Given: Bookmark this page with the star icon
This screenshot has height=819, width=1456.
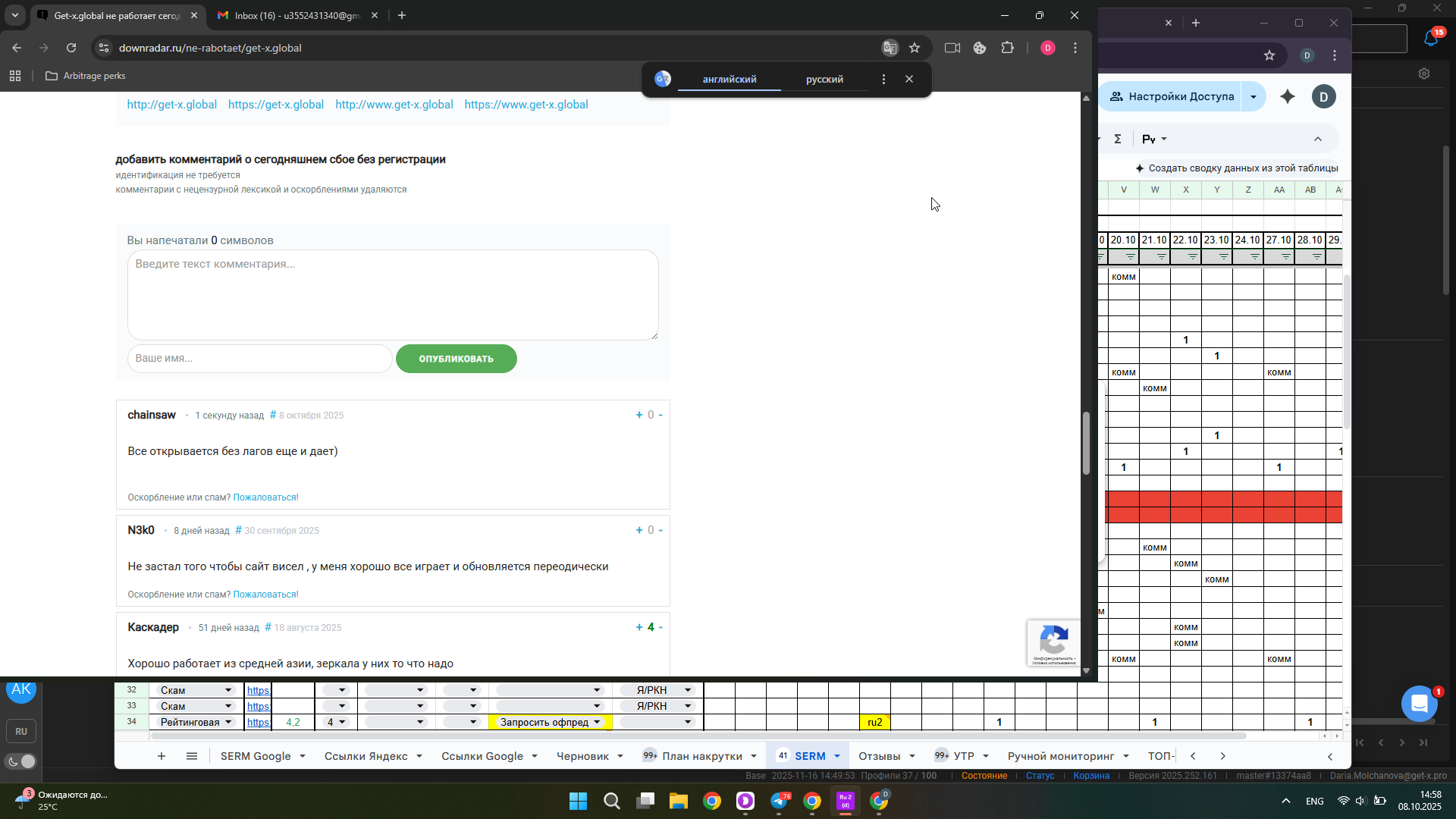Looking at the screenshot, I should (x=915, y=48).
